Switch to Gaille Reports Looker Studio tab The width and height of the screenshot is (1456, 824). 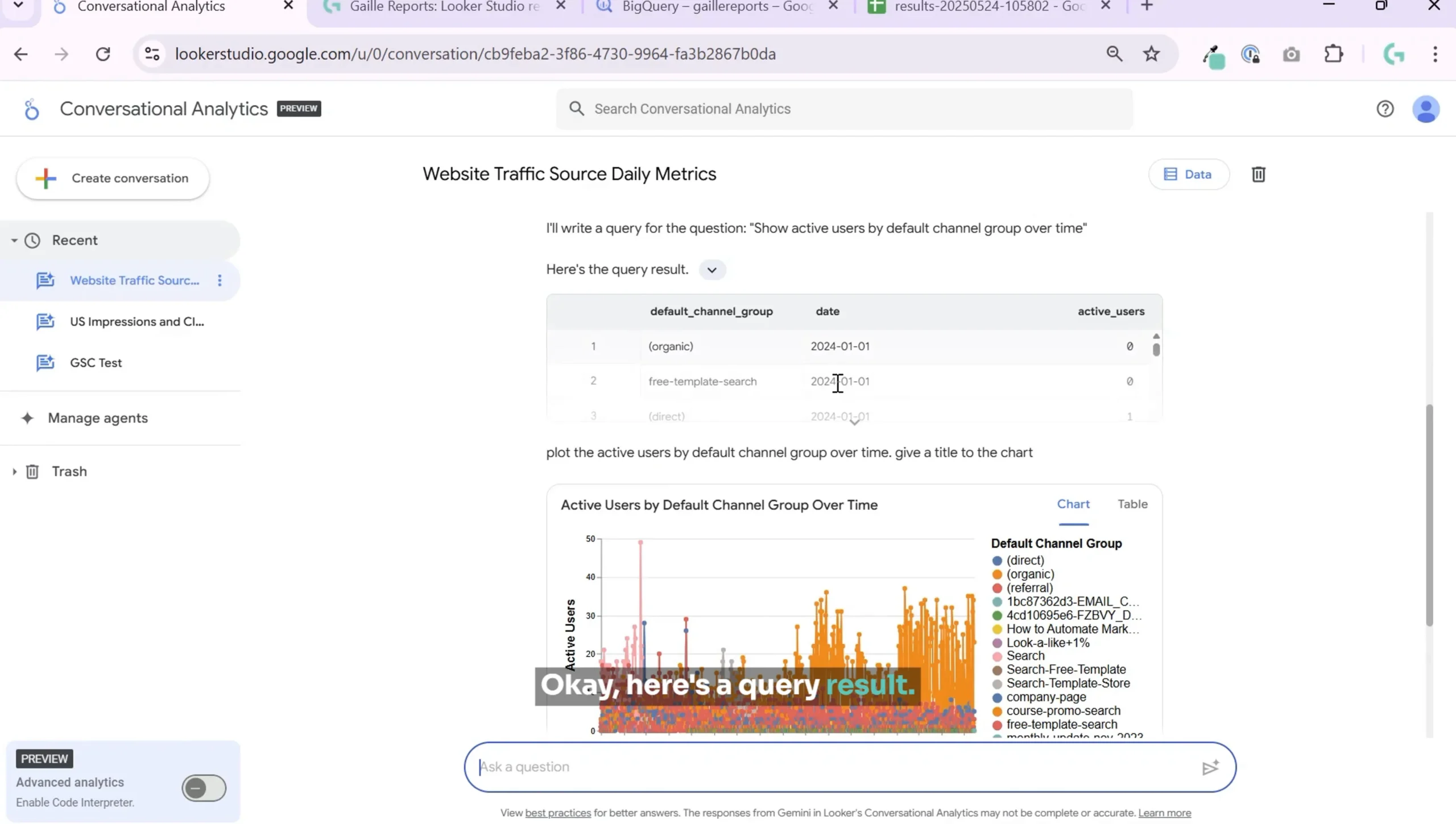(444, 7)
